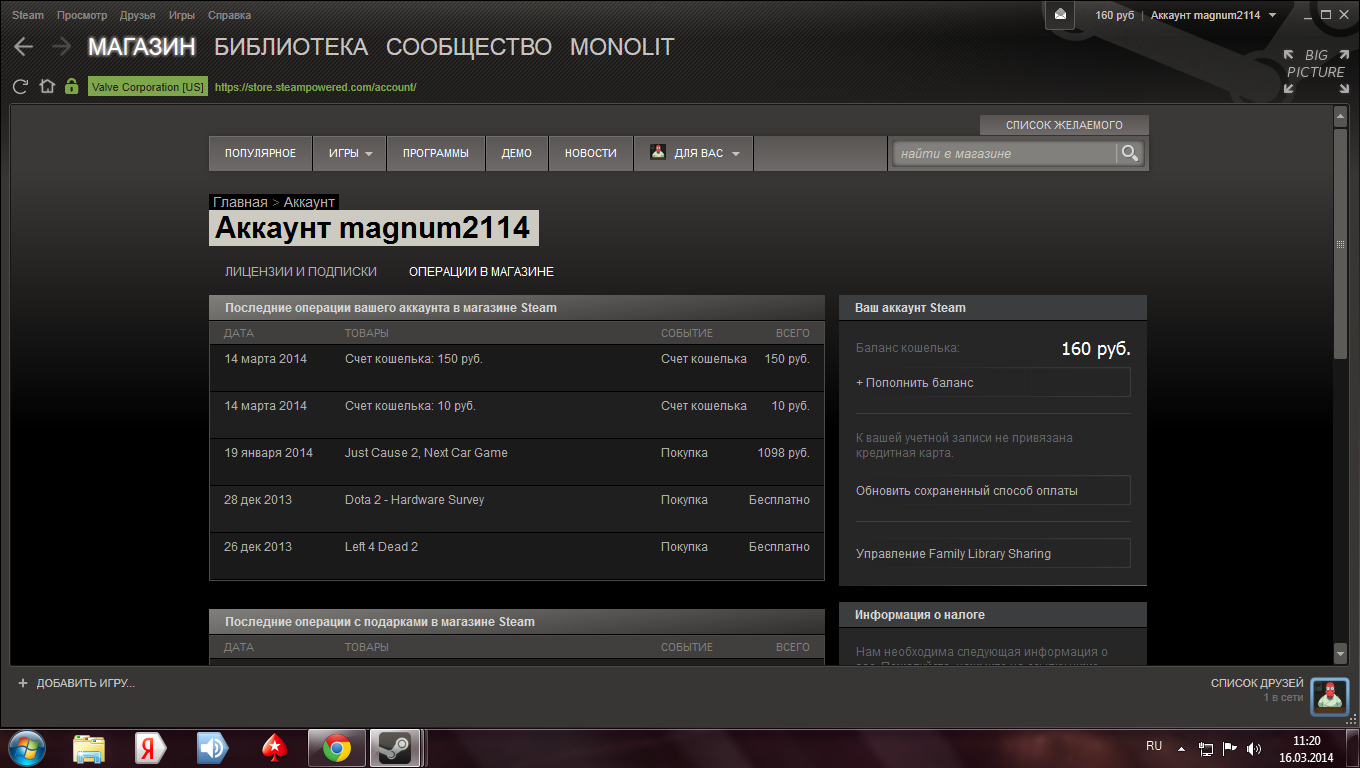This screenshot has height=768, width=1360.
Task: Select the Новости store tab
Action: pos(591,153)
